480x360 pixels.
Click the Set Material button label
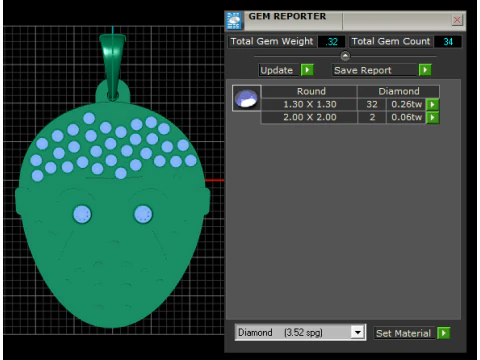pyautogui.click(x=404, y=333)
